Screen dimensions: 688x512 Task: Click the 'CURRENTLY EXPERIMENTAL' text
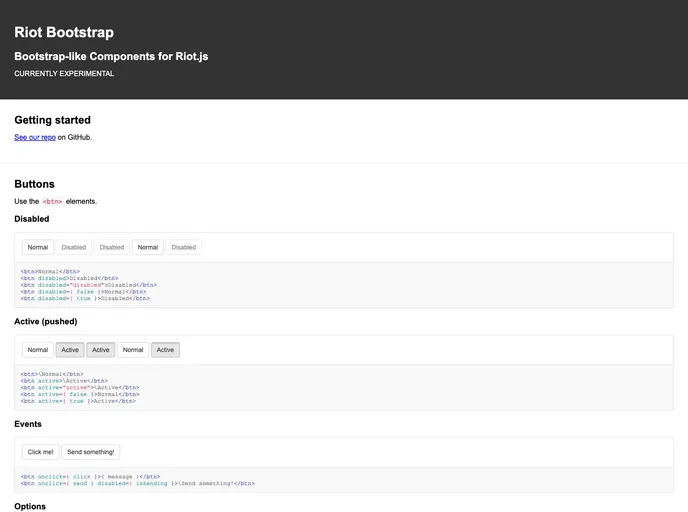click(64, 74)
